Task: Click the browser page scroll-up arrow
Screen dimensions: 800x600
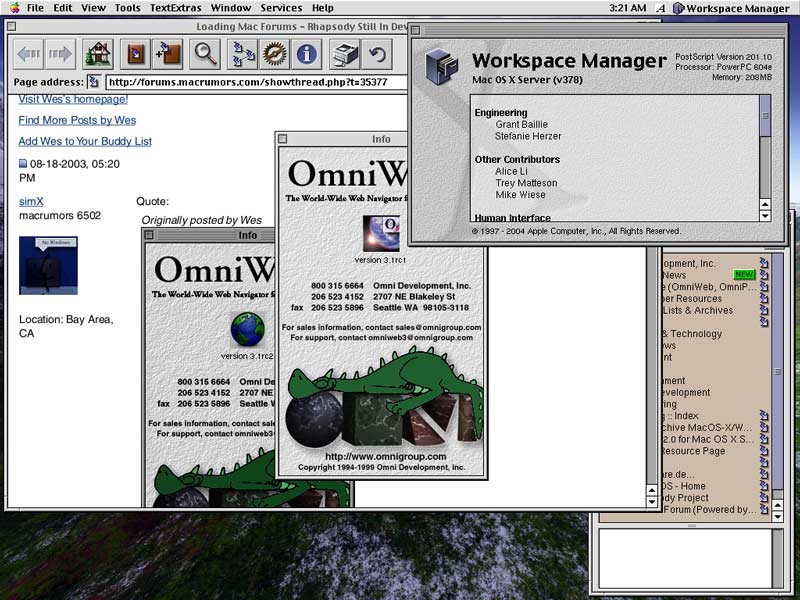Action: 652,490
